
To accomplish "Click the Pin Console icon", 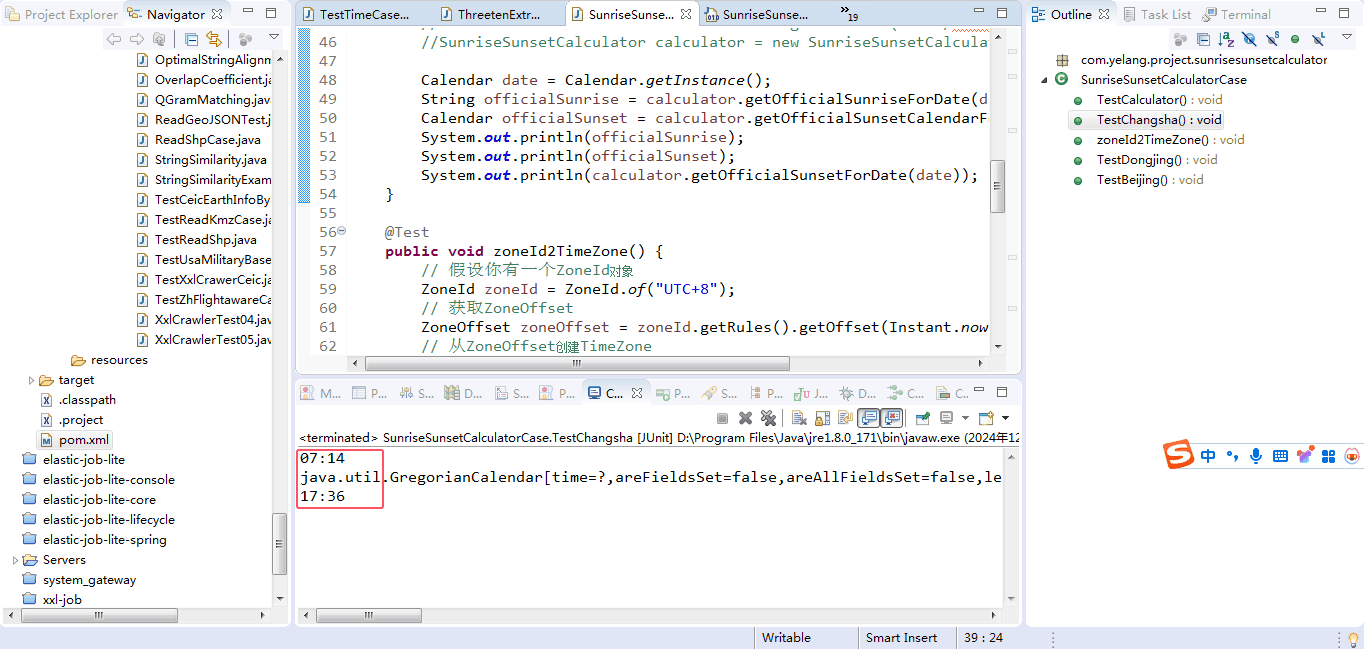I will coord(922,418).
